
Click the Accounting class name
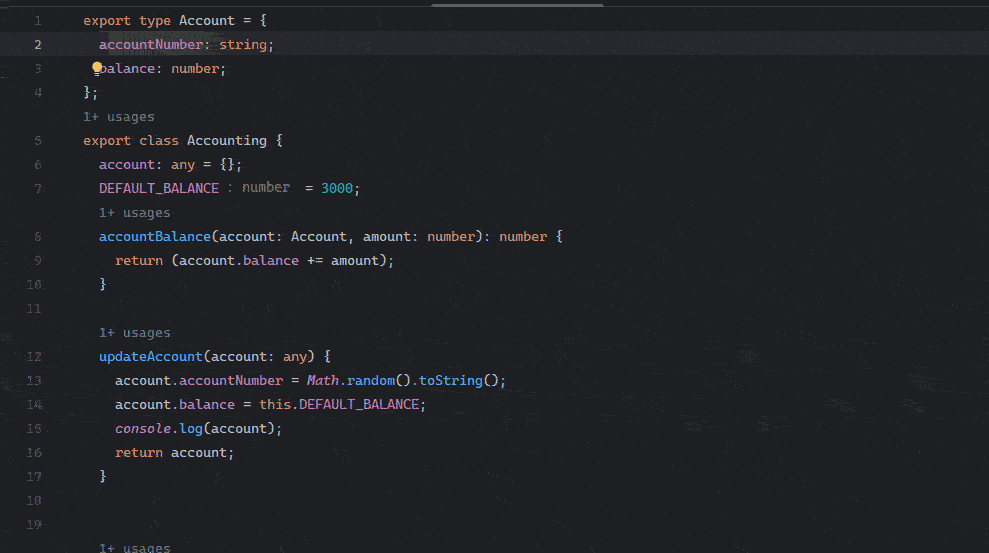pyautogui.click(x=227, y=141)
